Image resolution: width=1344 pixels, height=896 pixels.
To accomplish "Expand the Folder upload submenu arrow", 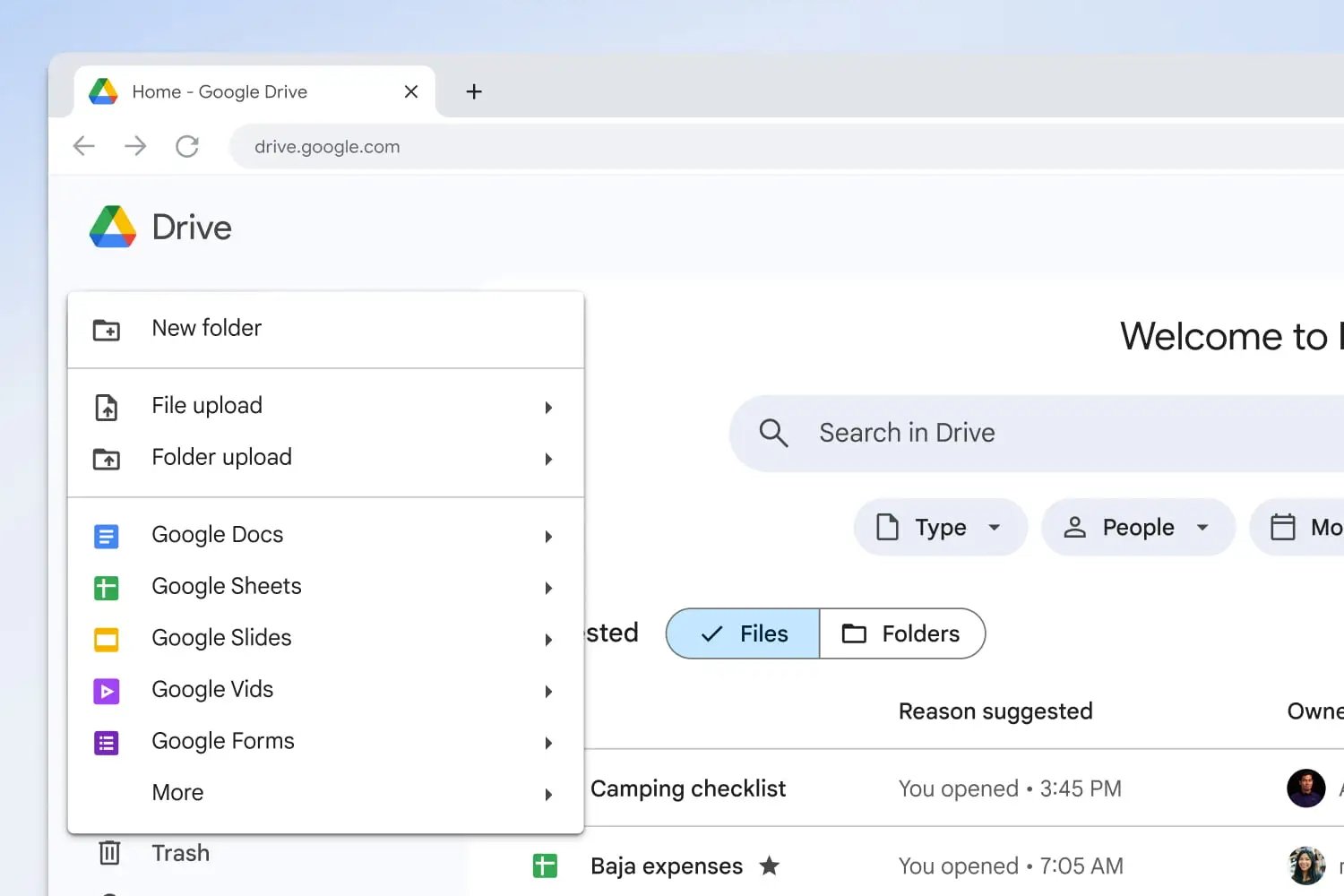I will coord(548,460).
